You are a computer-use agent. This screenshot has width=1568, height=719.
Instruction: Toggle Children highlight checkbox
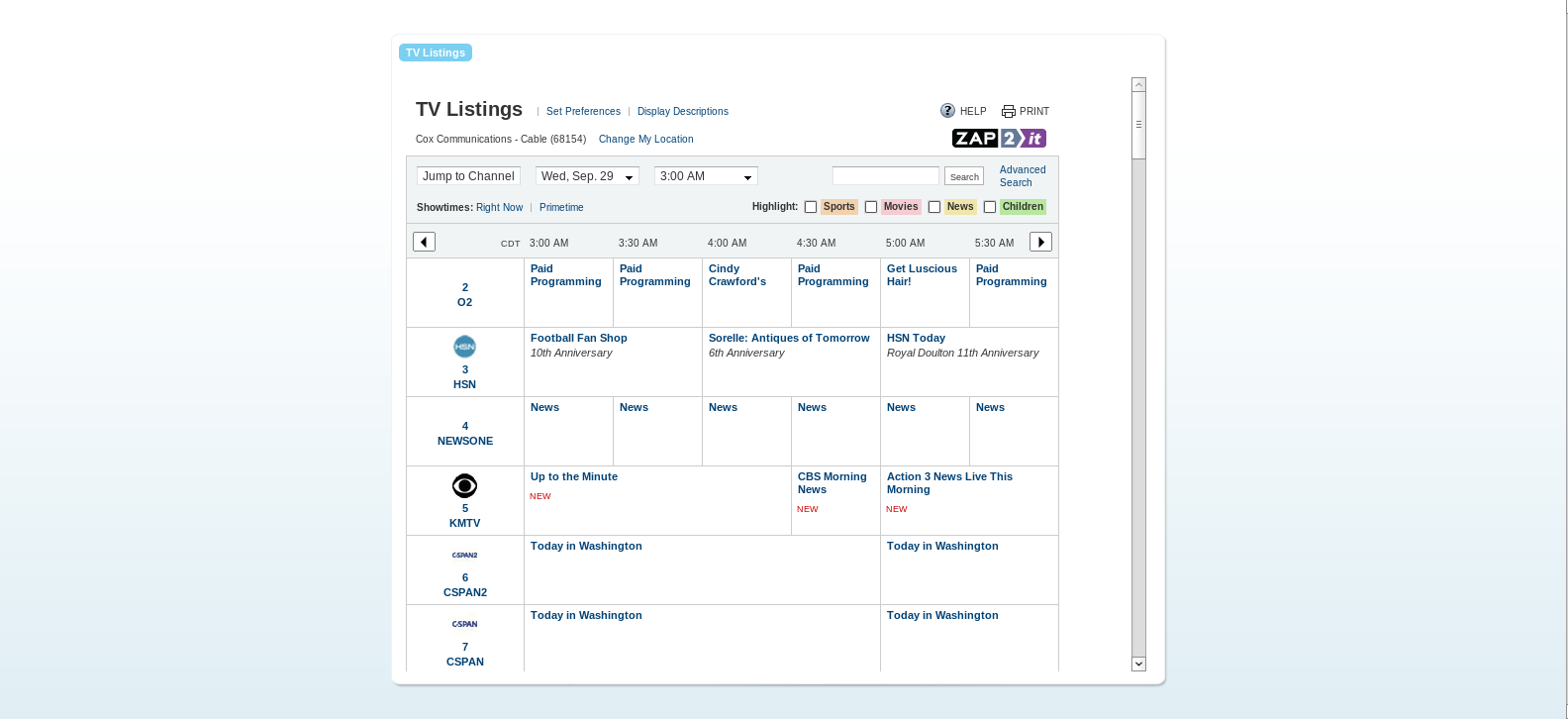(990, 207)
